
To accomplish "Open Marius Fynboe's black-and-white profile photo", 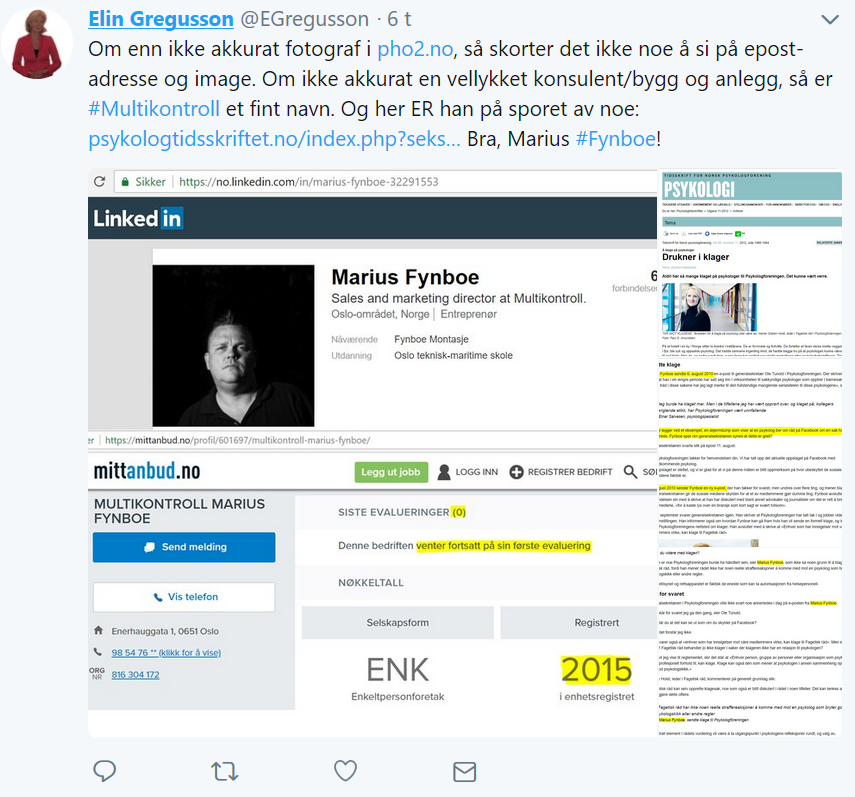I will [x=233, y=346].
